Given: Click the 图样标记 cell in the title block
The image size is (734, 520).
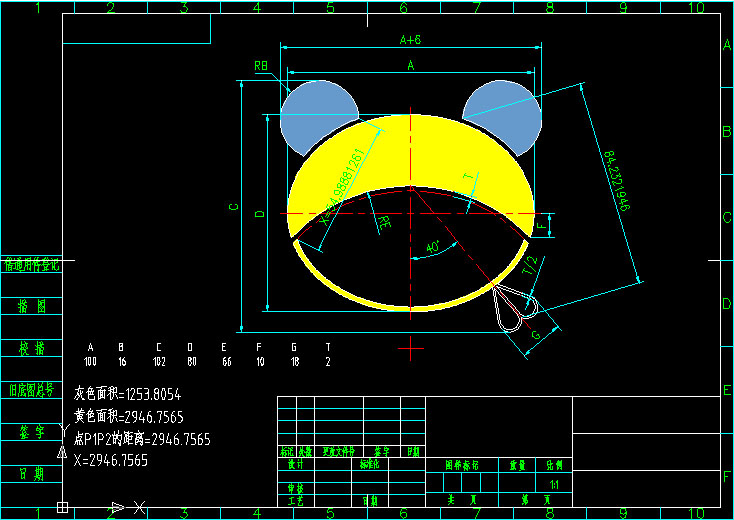Looking at the screenshot, I should pos(461,465).
